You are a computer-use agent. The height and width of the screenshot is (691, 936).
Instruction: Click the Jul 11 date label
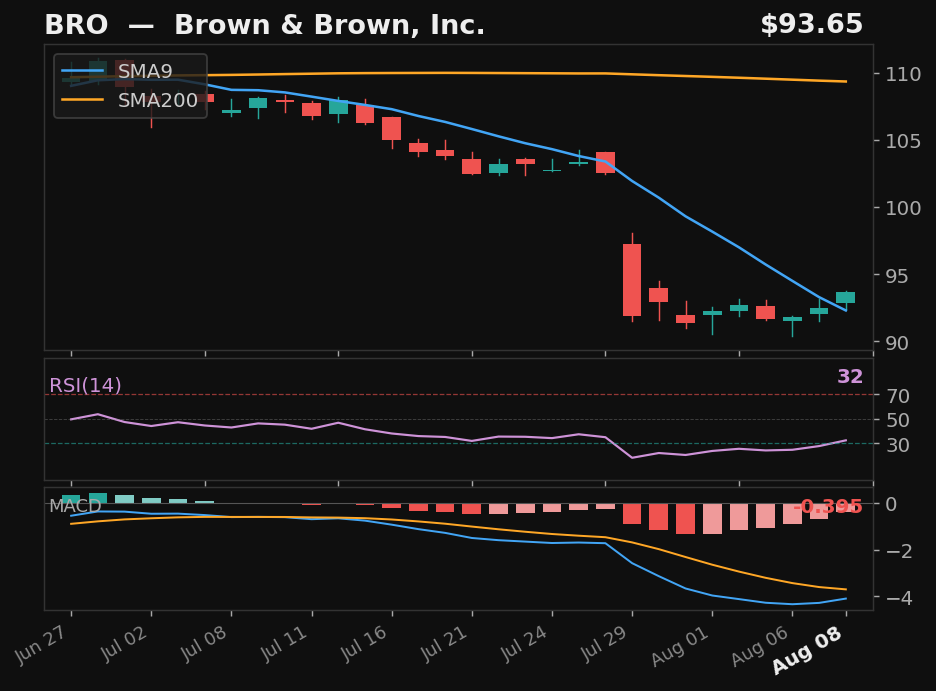tap(284, 643)
